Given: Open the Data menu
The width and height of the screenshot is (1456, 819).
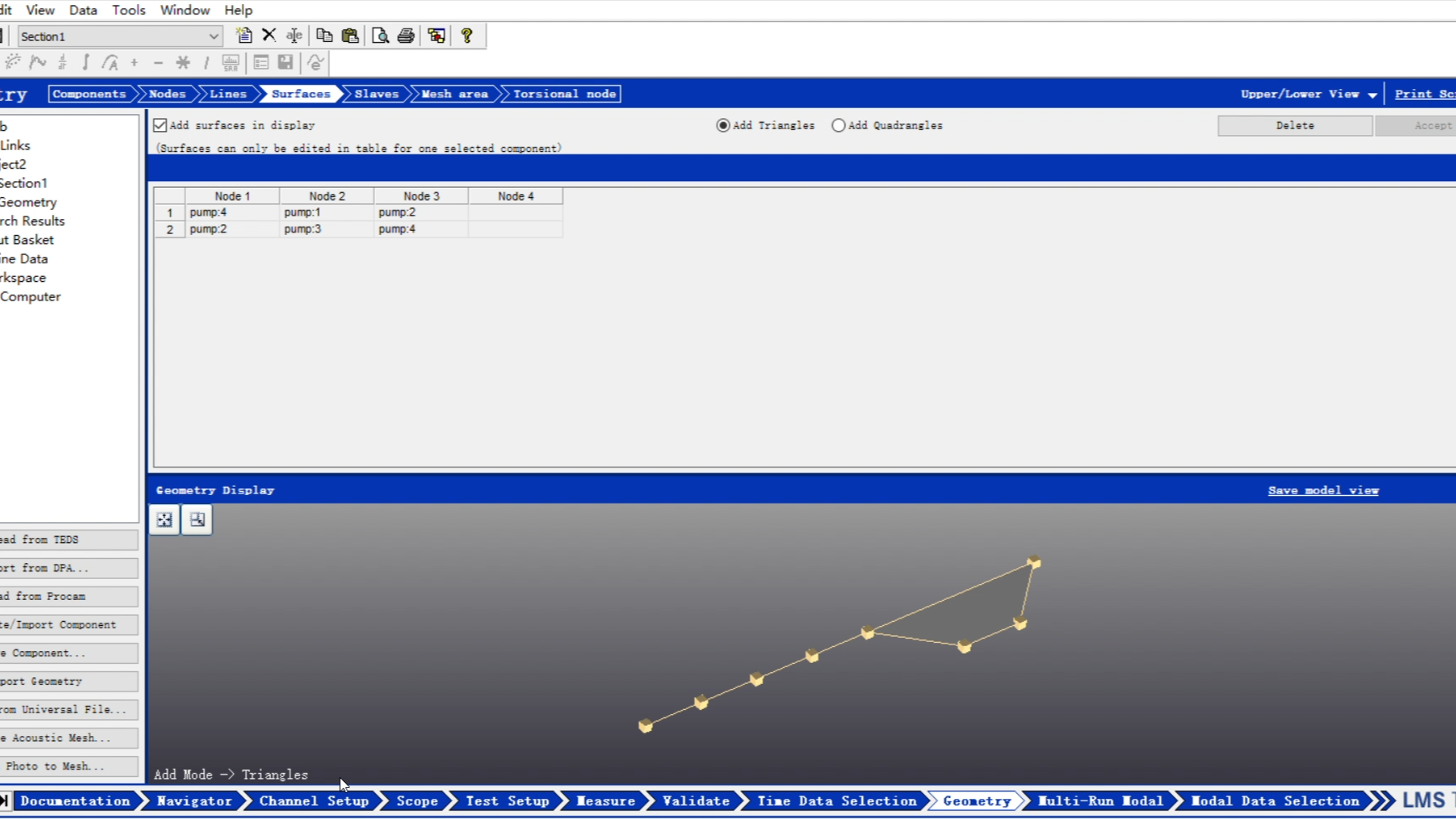Looking at the screenshot, I should (x=83, y=10).
